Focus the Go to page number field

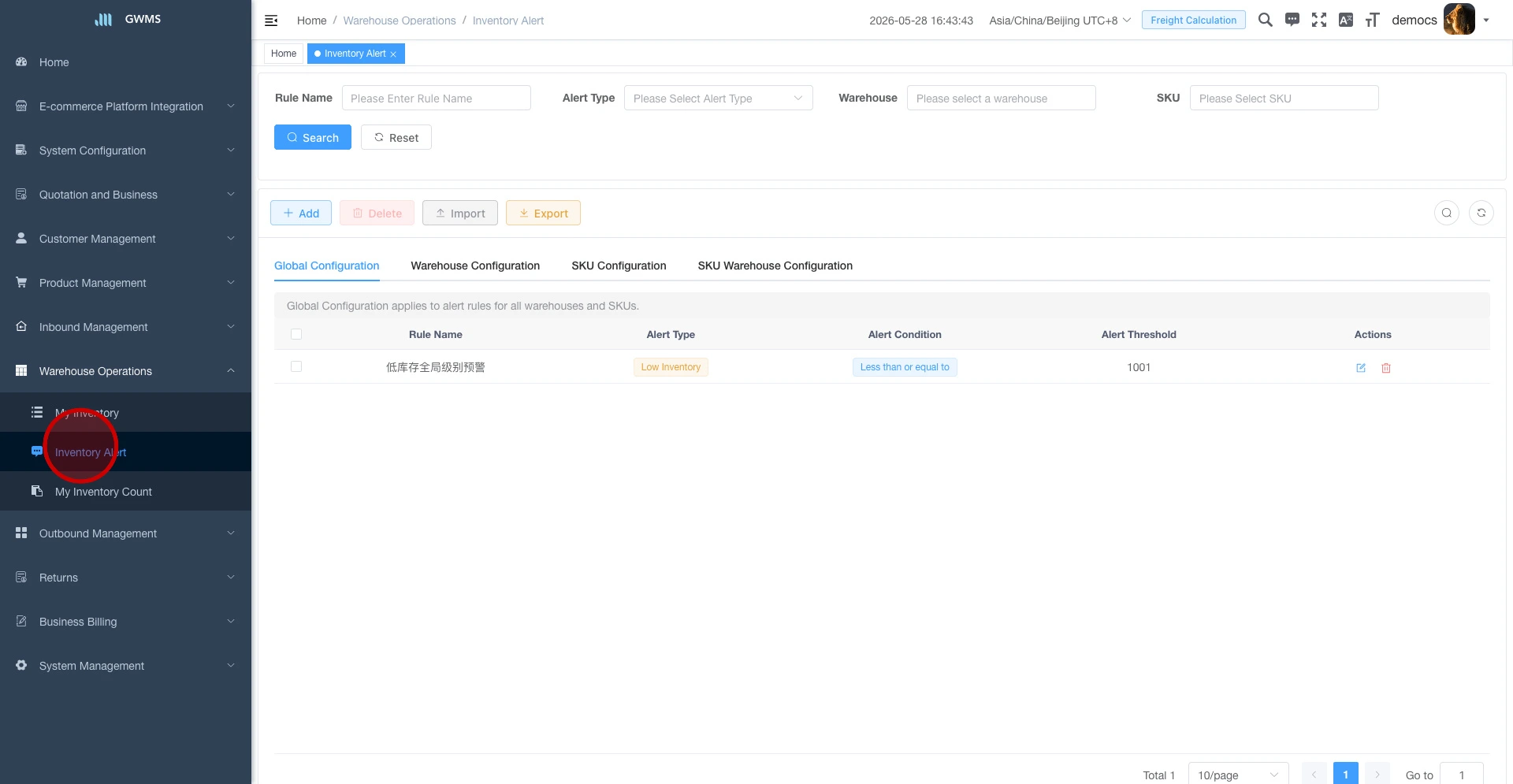tap(1462, 775)
